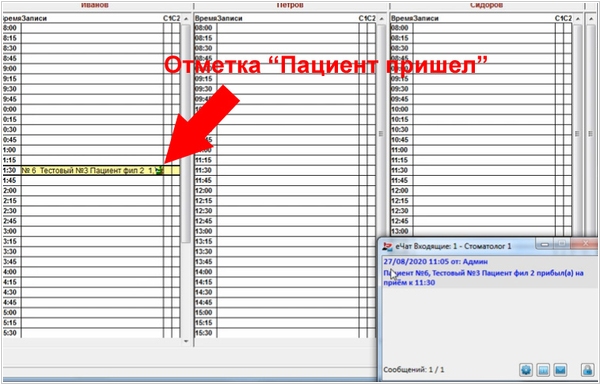The image size is (600, 384).
Task: Open the Сидоров doctor column header
Action: pos(487,5)
